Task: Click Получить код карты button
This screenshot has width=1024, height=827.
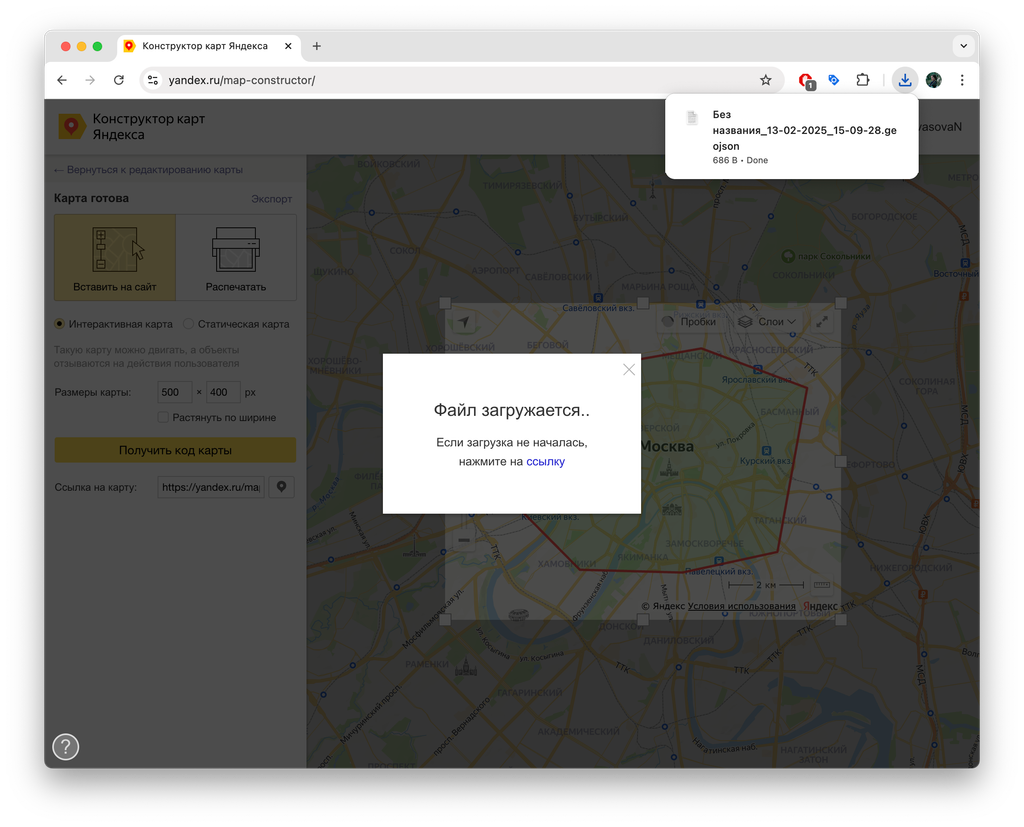Action: click(x=175, y=450)
